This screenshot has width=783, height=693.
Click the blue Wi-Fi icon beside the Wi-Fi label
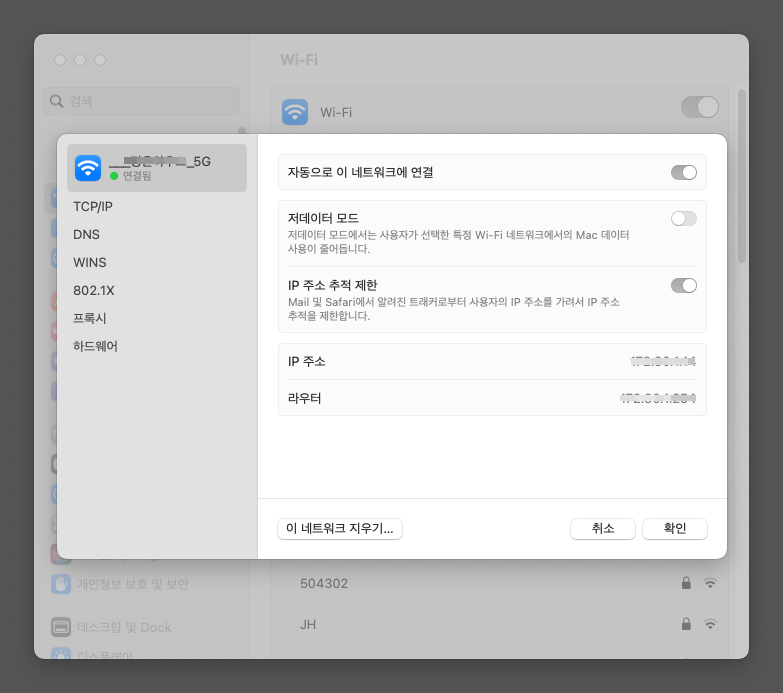pos(295,112)
